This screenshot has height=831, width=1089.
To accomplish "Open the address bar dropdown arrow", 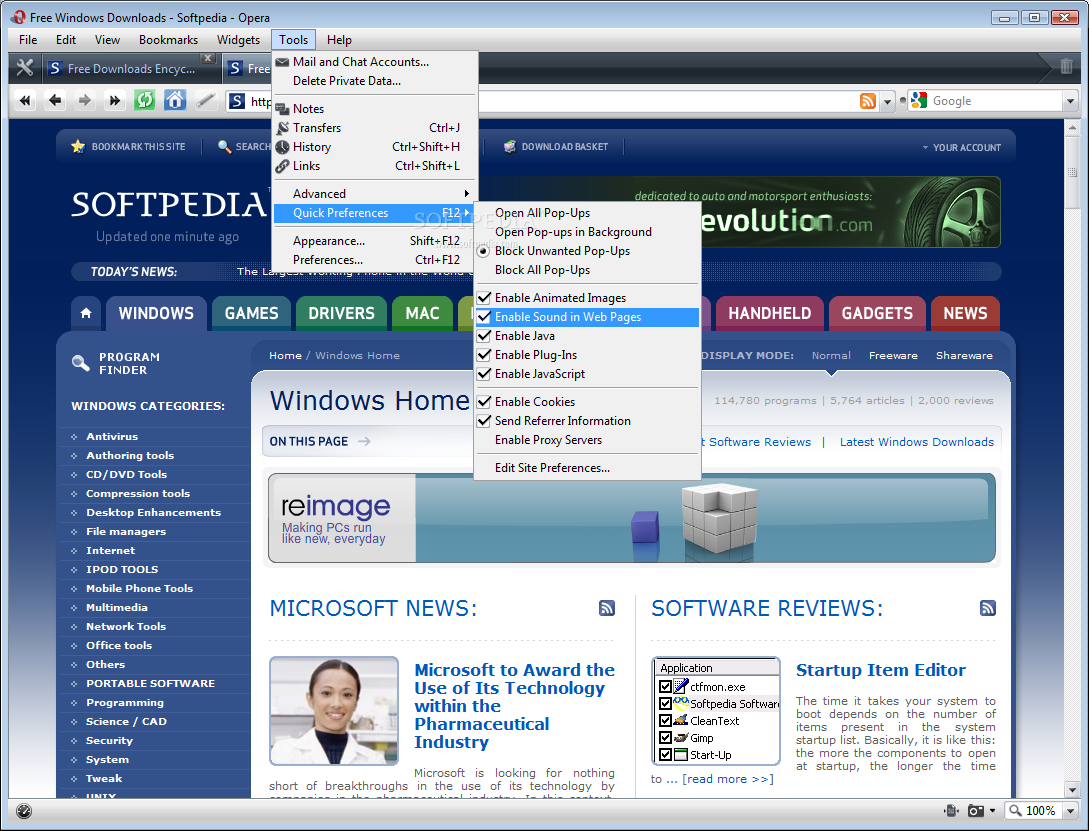I will [x=887, y=101].
